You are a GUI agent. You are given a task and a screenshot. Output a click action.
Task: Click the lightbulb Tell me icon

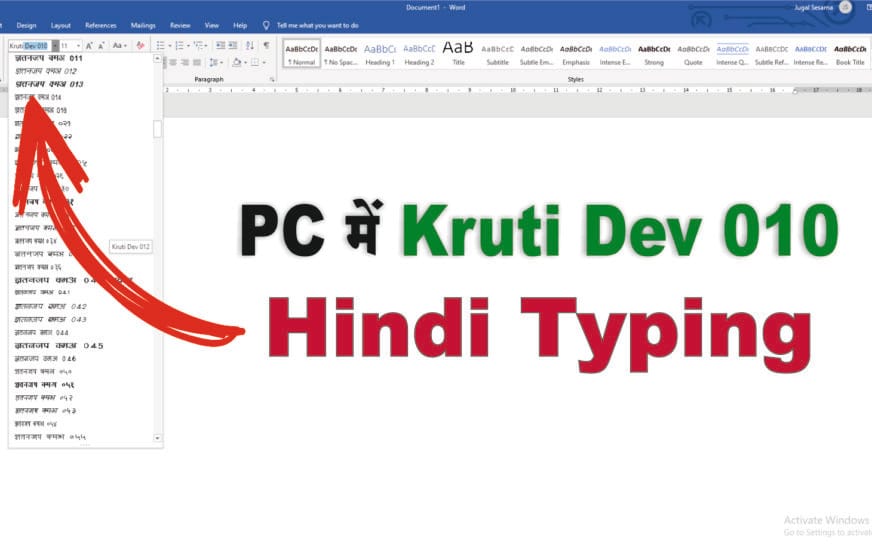point(266,26)
